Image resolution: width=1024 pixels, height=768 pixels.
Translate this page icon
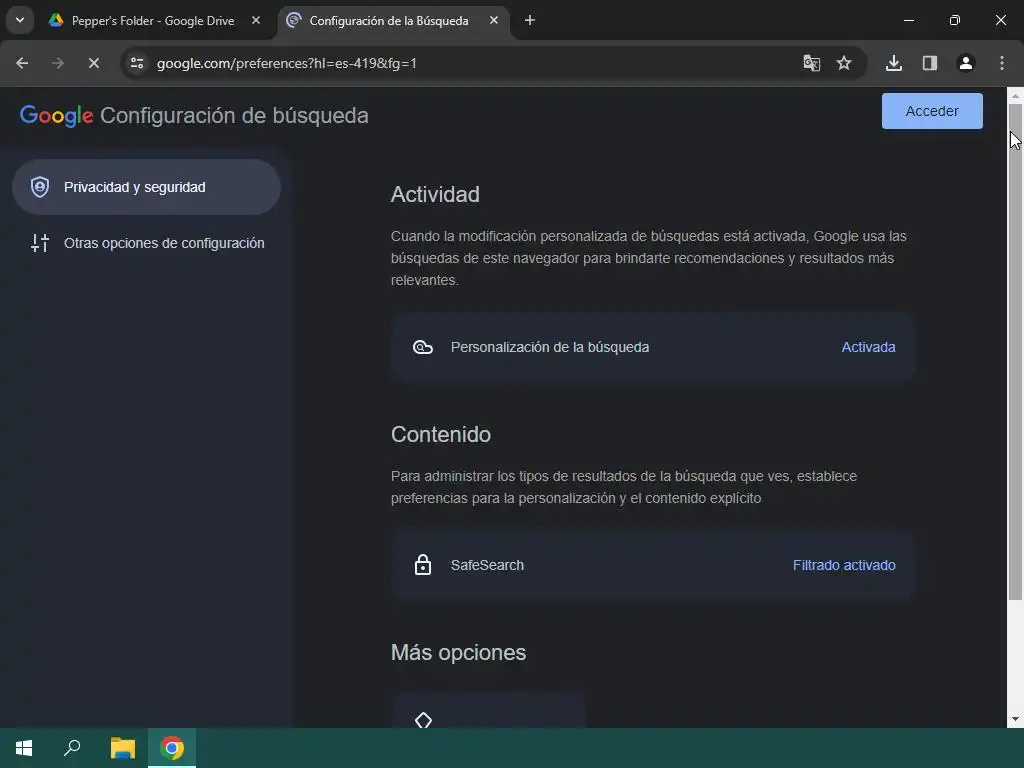(811, 63)
